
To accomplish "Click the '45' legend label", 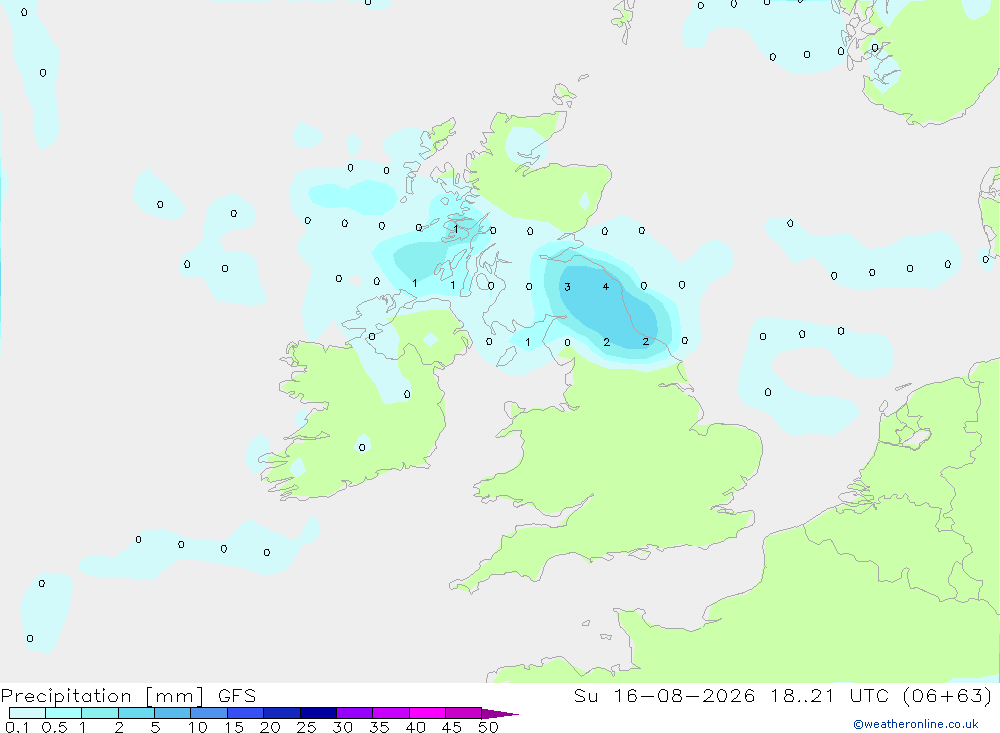I will click(452, 727).
